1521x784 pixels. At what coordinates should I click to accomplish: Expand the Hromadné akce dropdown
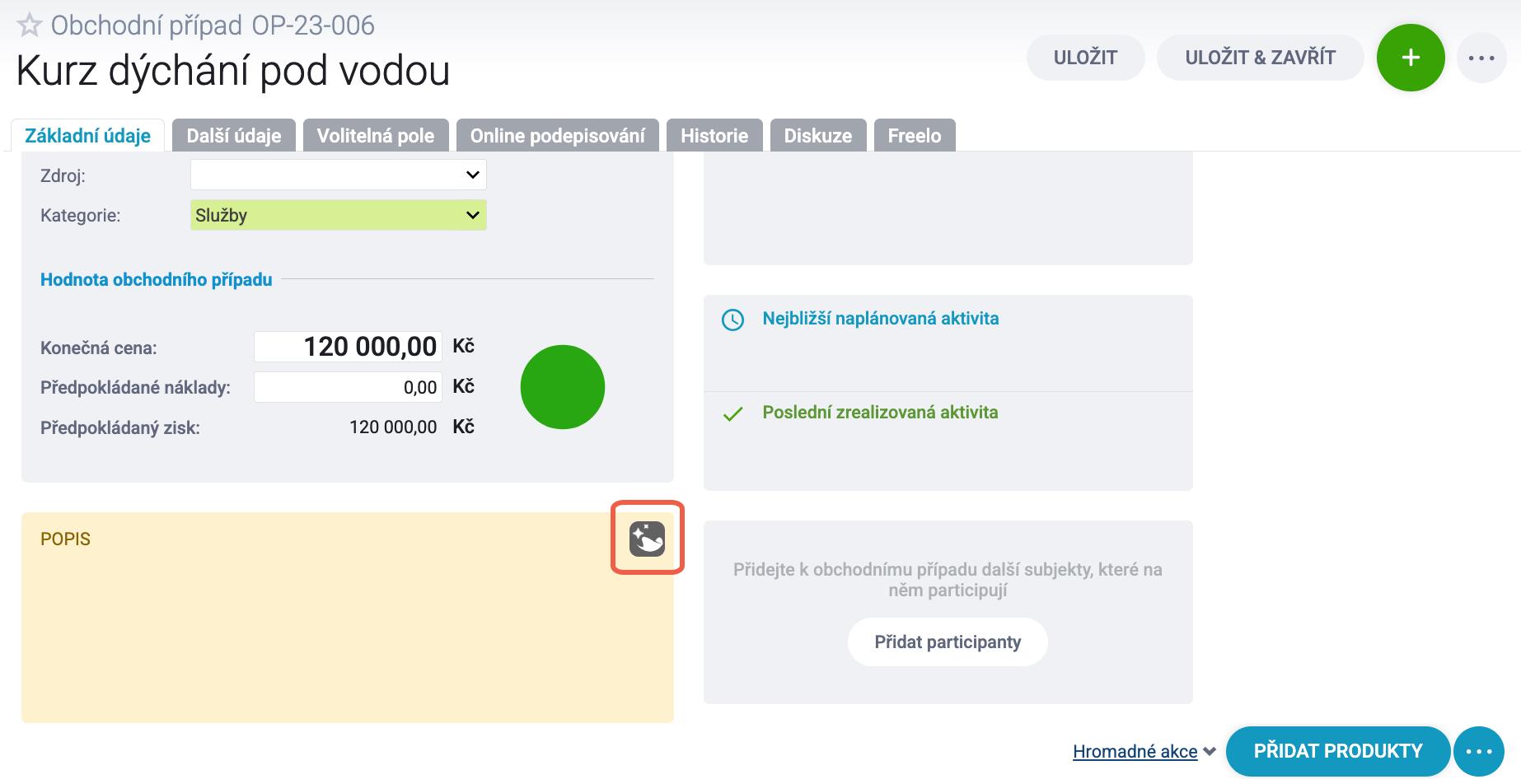click(1144, 751)
